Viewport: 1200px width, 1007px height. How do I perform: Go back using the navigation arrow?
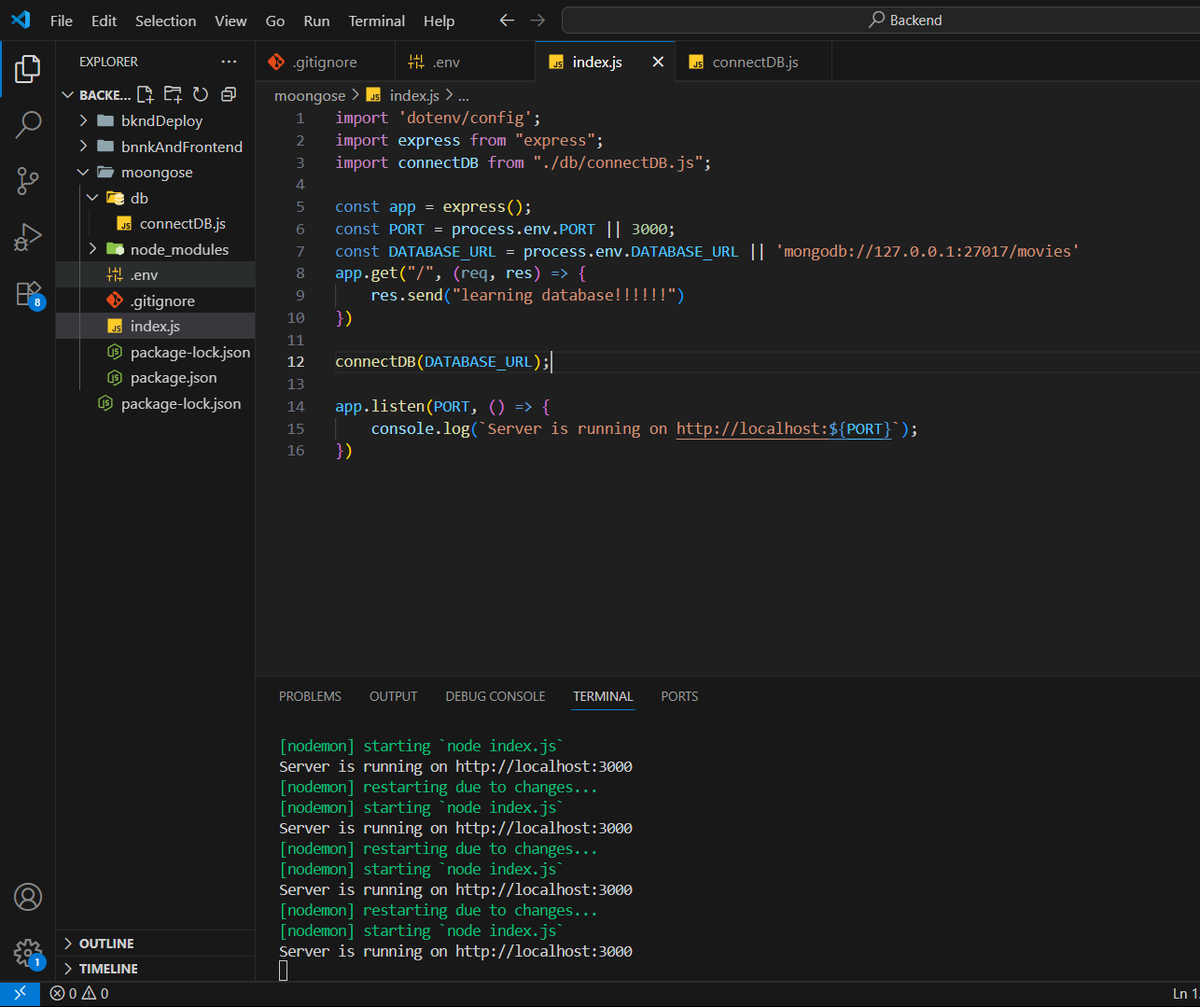(507, 20)
